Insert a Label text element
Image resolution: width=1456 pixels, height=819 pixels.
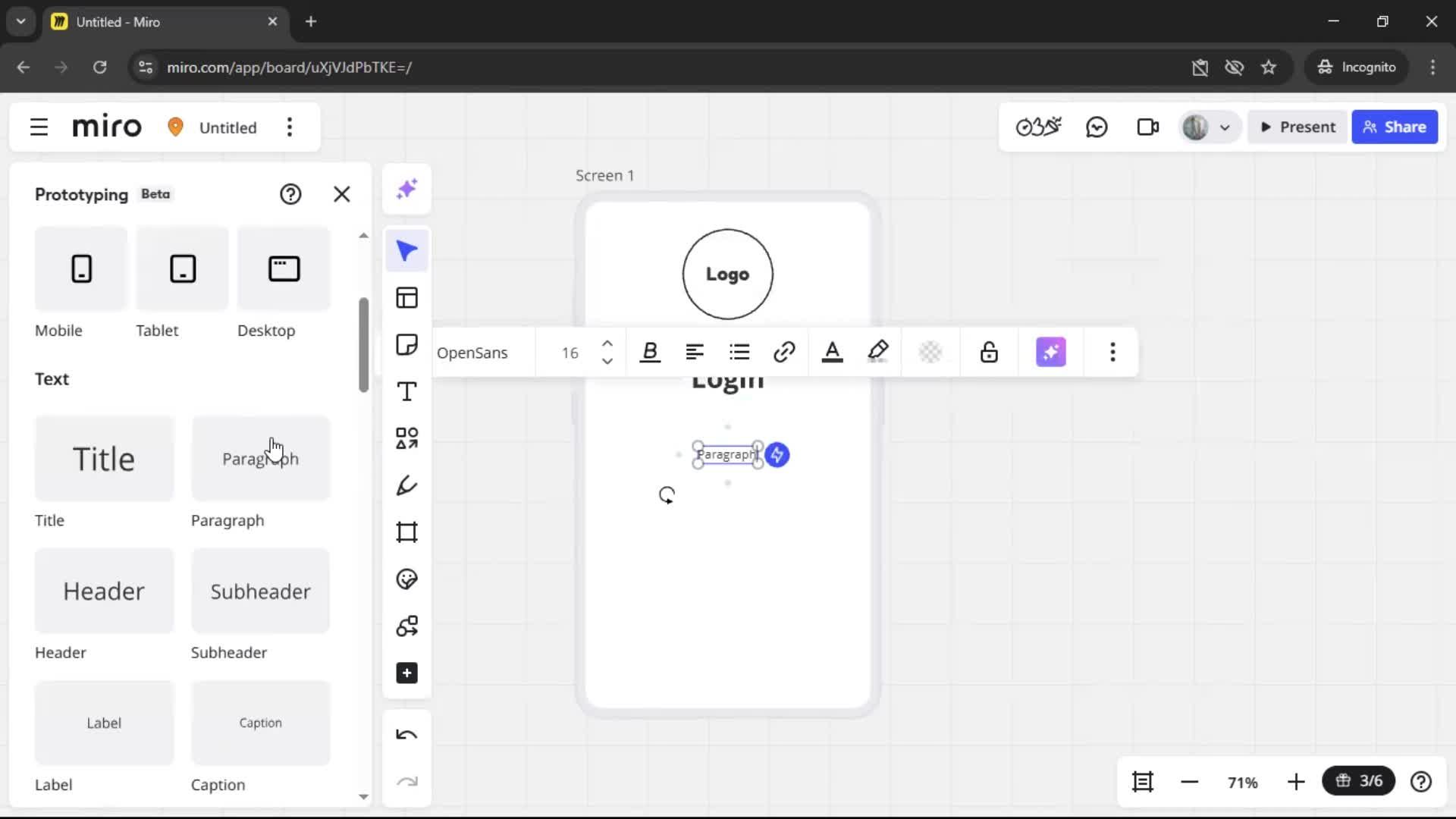point(105,723)
